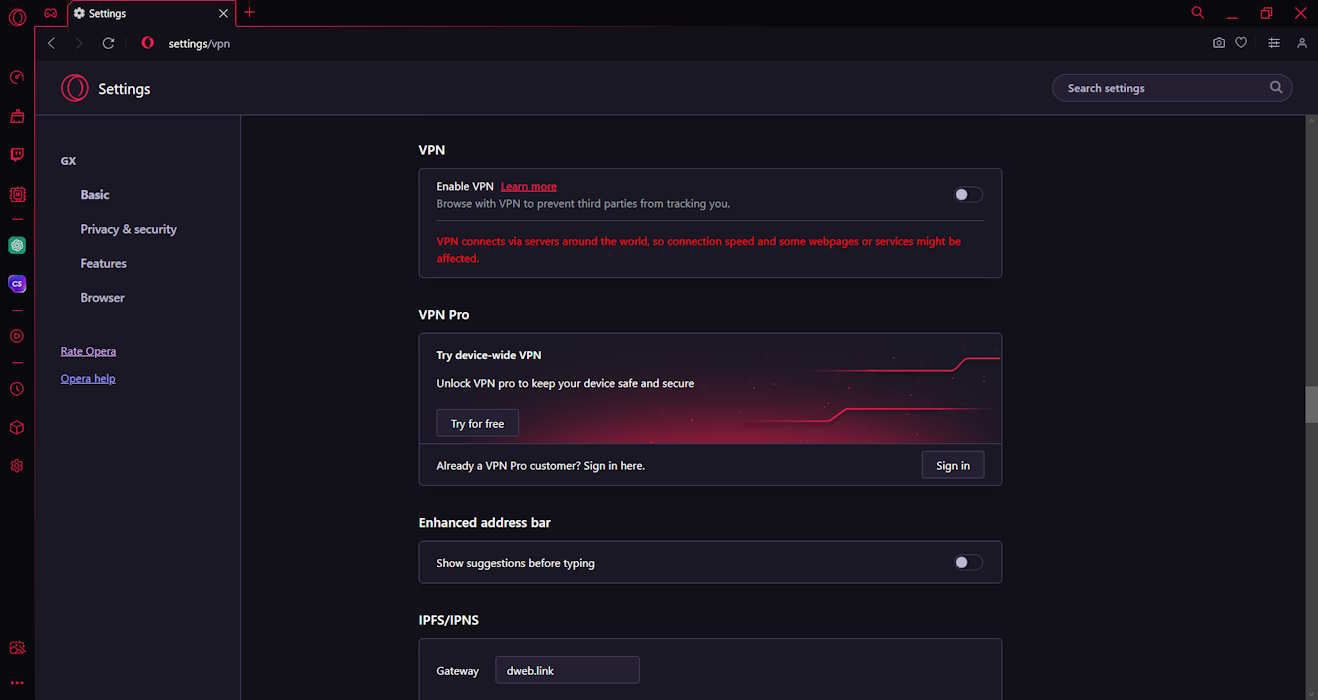Open History clock icon in sidebar
This screenshot has height=700, width=1318.
(x=17, y=389)
